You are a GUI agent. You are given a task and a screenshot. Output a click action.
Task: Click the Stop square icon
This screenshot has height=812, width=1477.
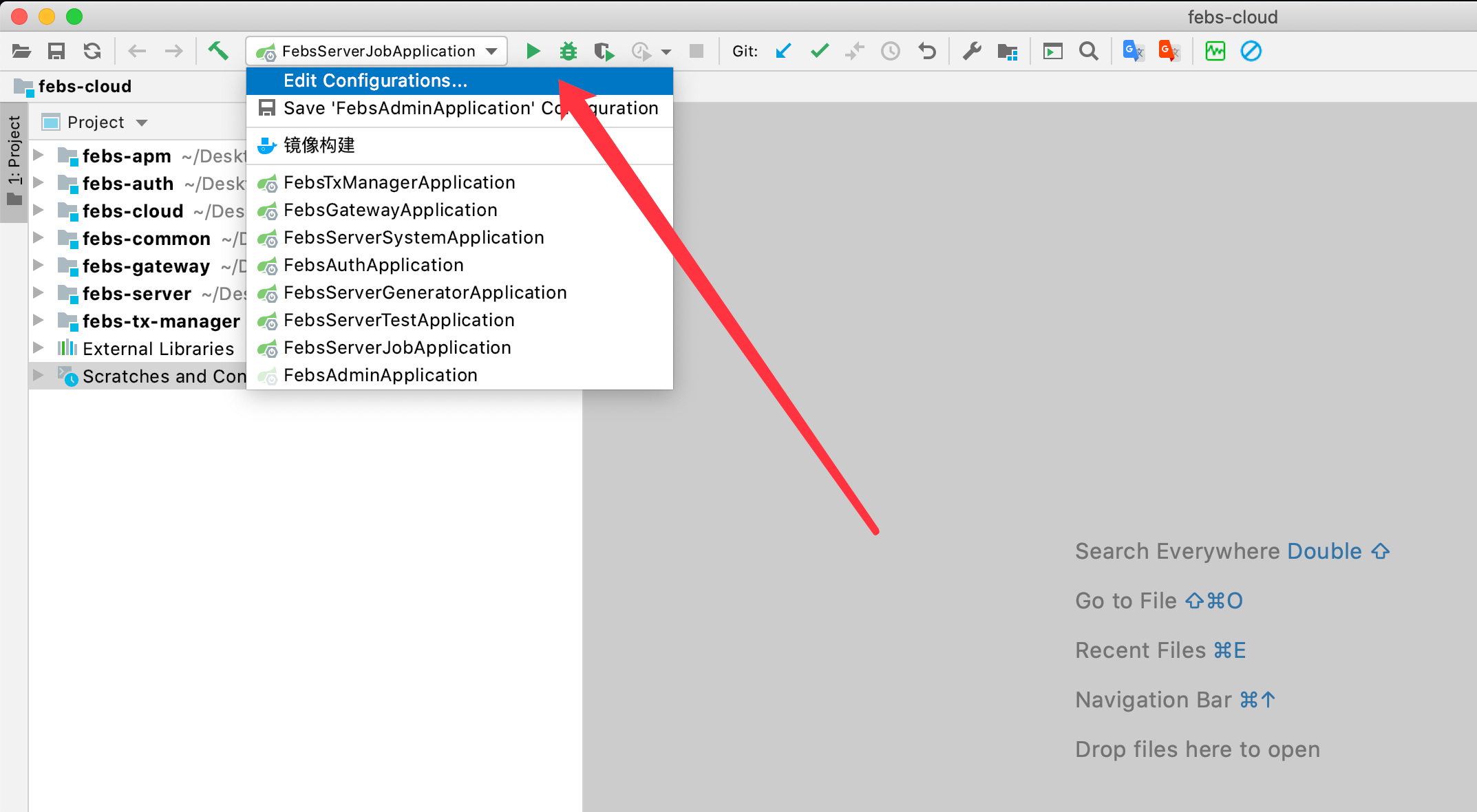(x=697, y=51)
